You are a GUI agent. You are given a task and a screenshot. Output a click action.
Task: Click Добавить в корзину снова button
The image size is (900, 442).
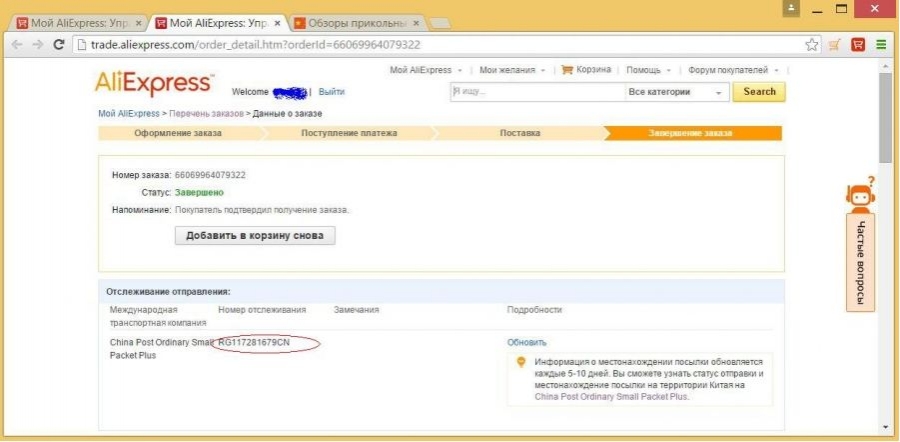255,235
